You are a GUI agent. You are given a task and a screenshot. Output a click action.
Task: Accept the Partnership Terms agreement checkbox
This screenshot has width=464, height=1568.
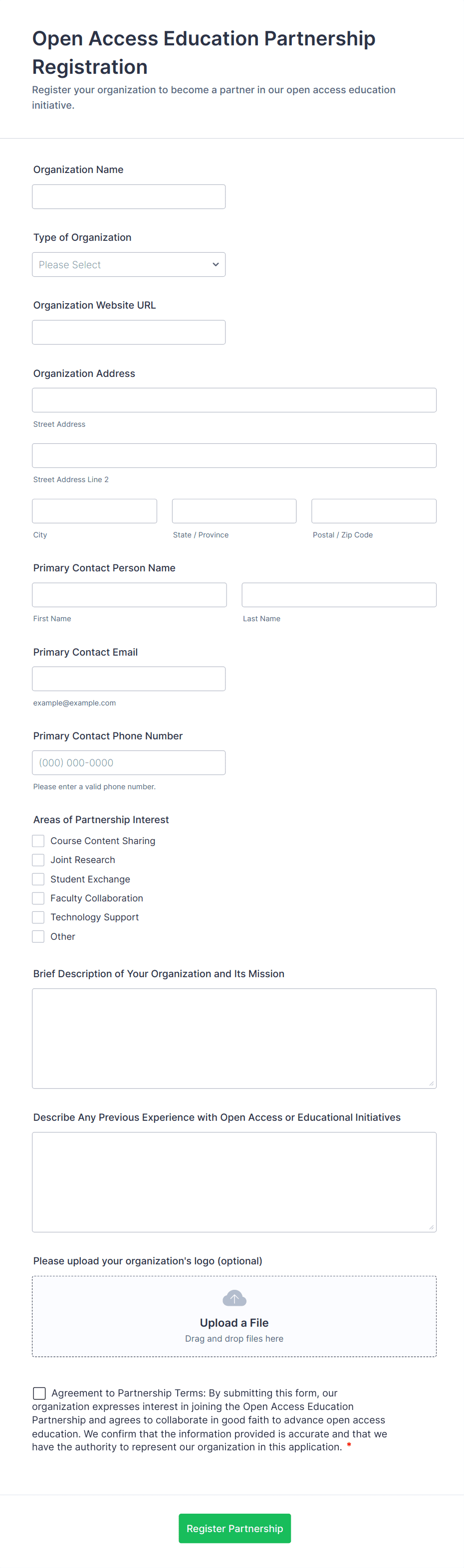pyautogui.click(x=39, y=1393)
